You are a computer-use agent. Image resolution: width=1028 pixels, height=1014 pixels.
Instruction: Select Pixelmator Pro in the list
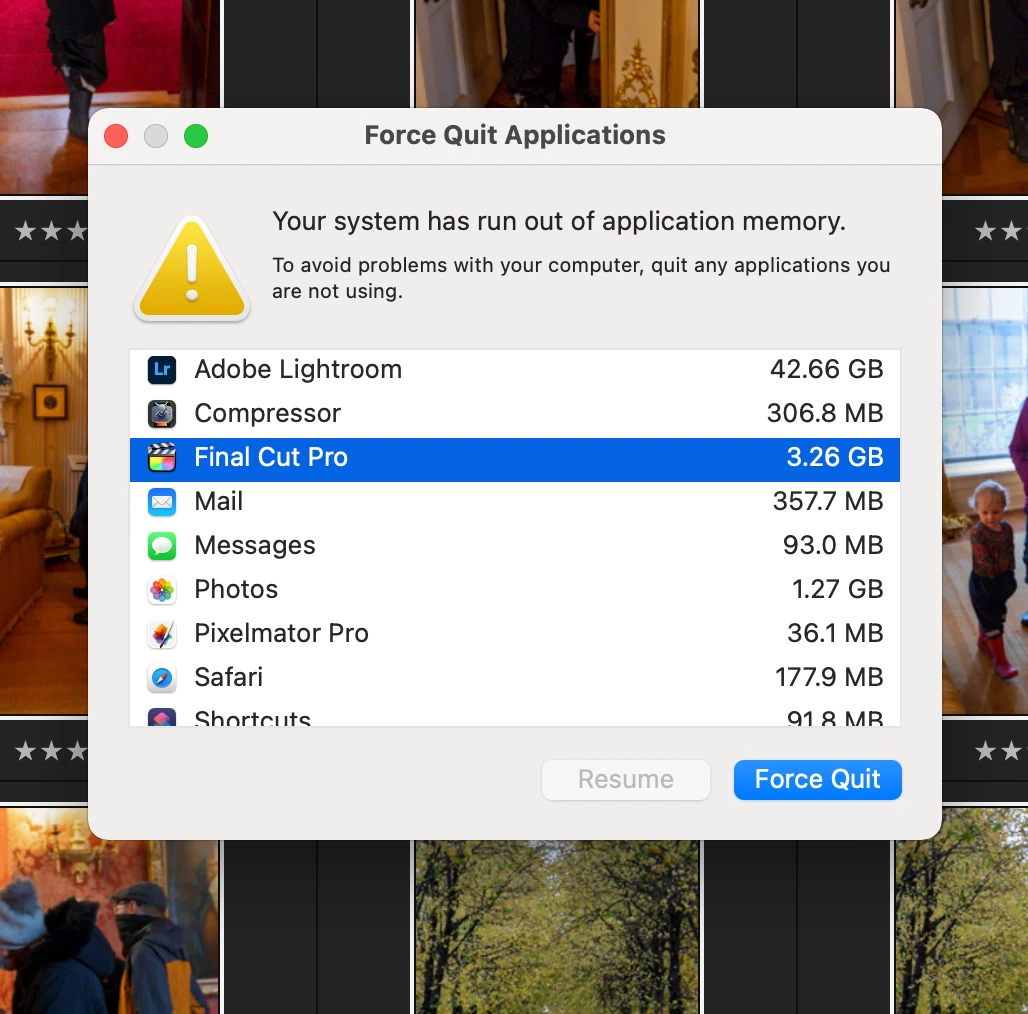point(515,634)
